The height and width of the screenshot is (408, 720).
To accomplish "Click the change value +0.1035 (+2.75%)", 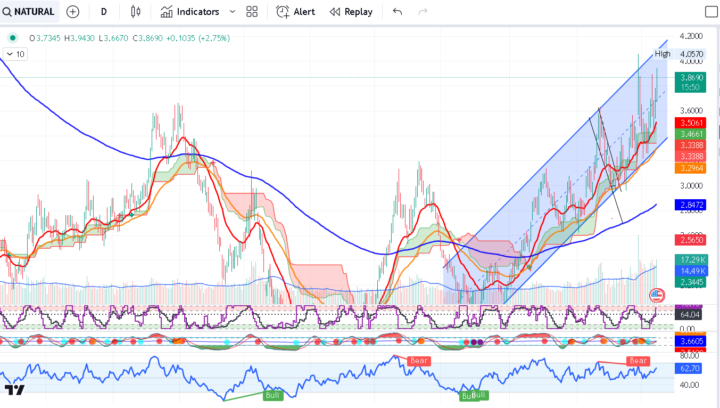I will pyautogui.click(x=198, y=38).
